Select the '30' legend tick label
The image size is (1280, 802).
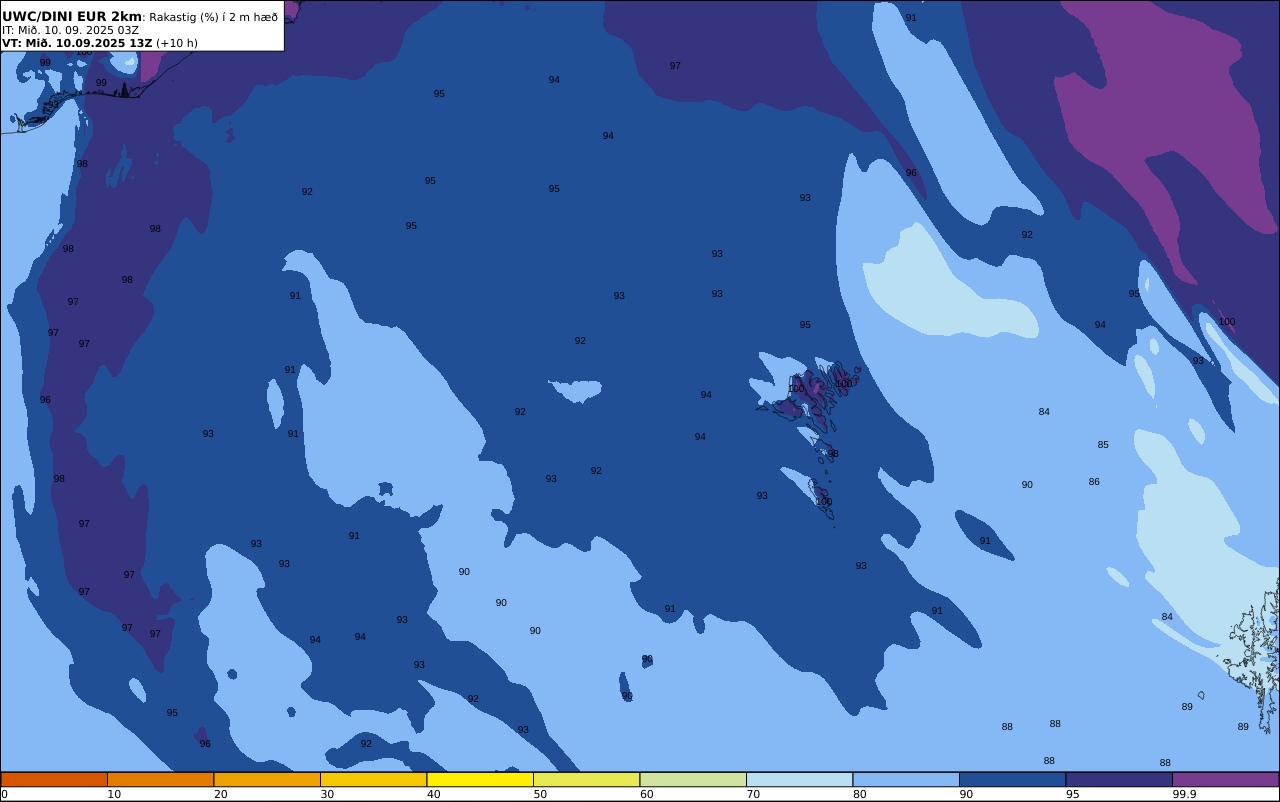tap(327, 794)
